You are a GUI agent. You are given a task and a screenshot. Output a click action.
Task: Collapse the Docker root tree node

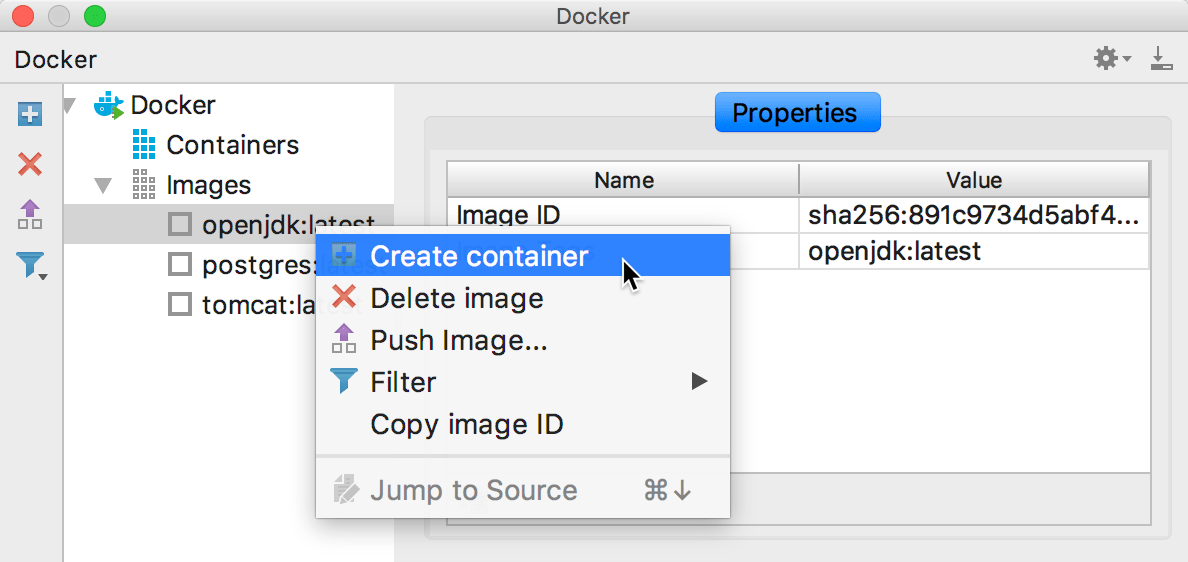click(69, 105)
